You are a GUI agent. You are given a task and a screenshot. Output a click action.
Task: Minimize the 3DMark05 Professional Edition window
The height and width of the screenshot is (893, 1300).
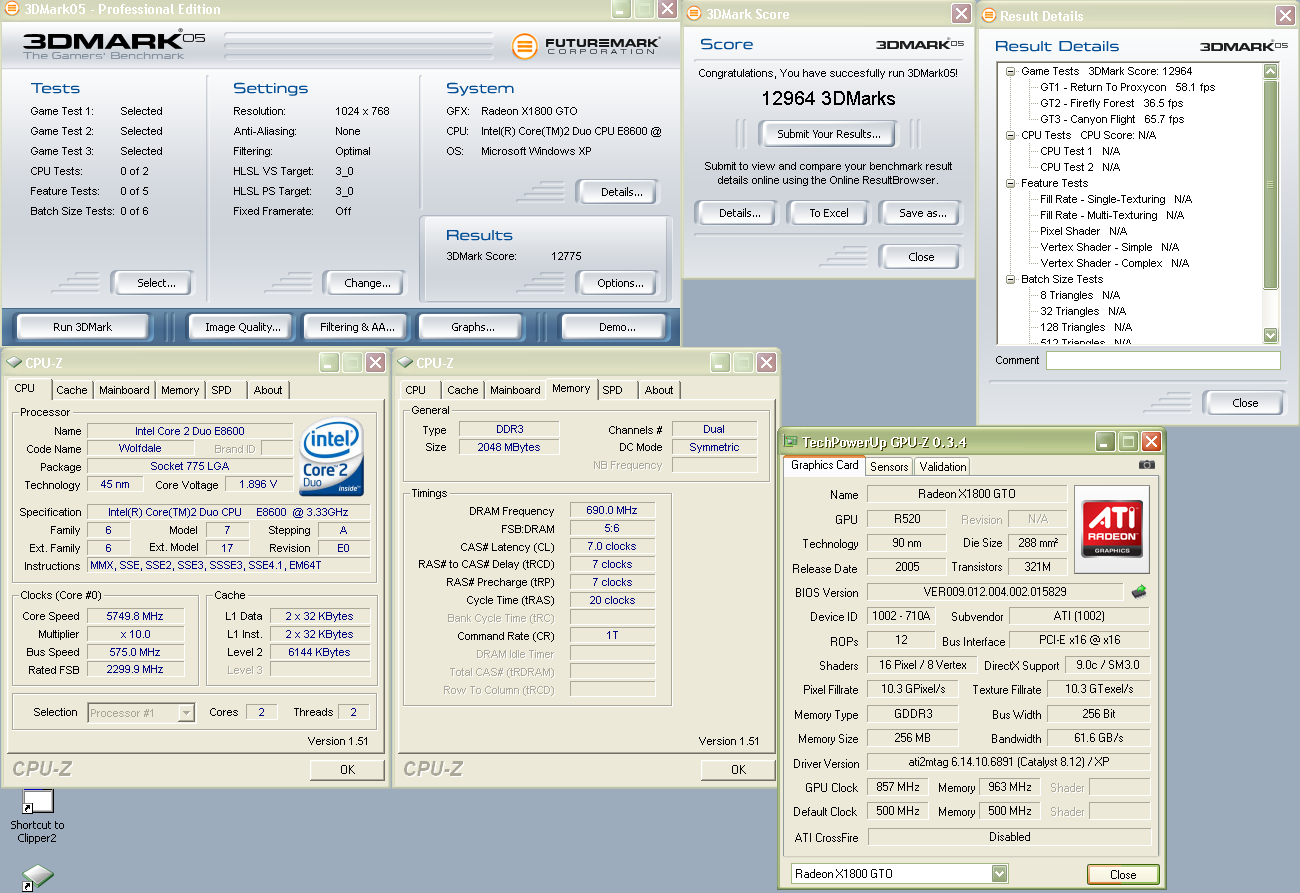click(621, 9)
